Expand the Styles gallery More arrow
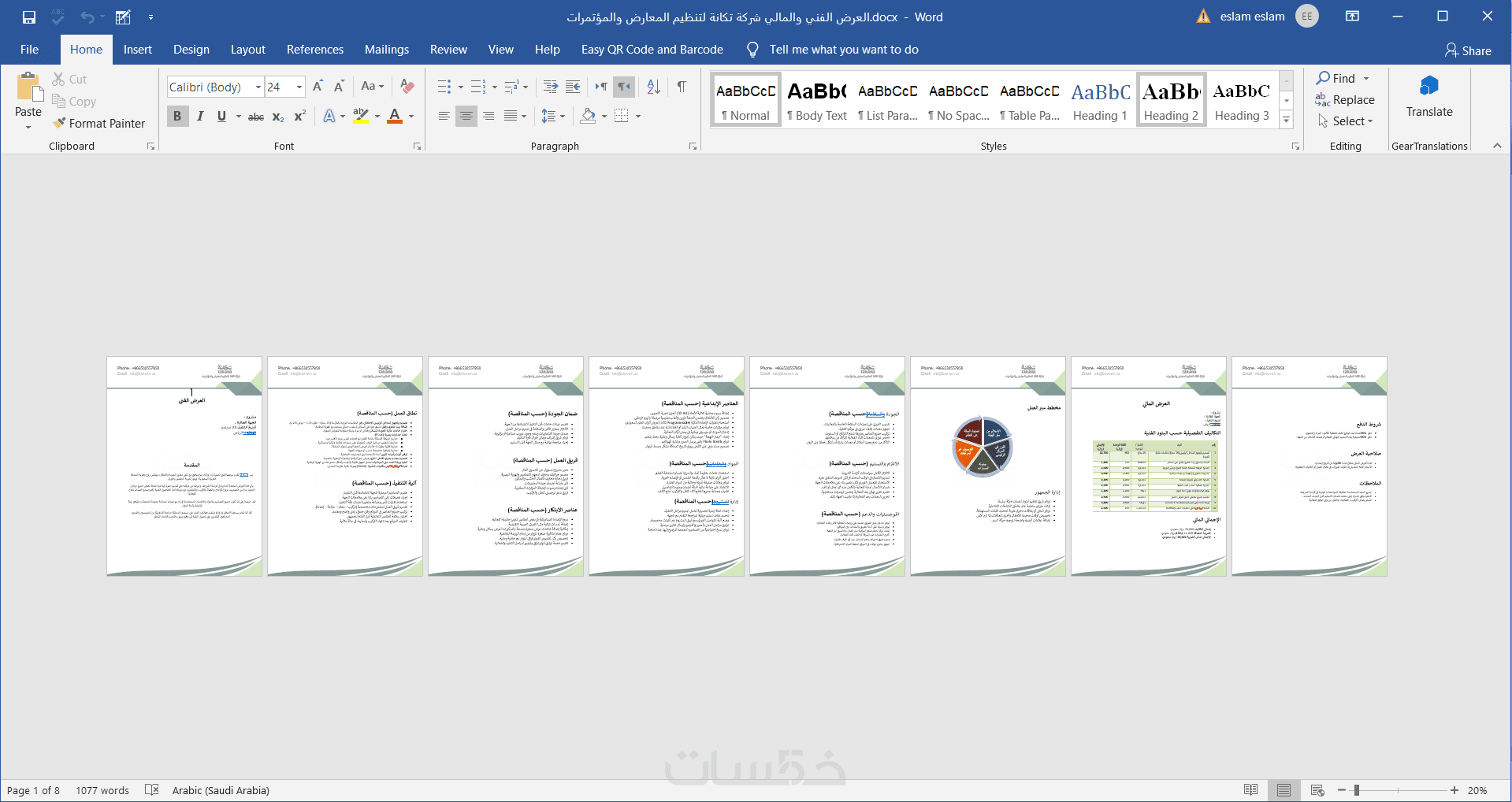Viewport: 1512px width, 802px height. click(x=1286, y=120)
